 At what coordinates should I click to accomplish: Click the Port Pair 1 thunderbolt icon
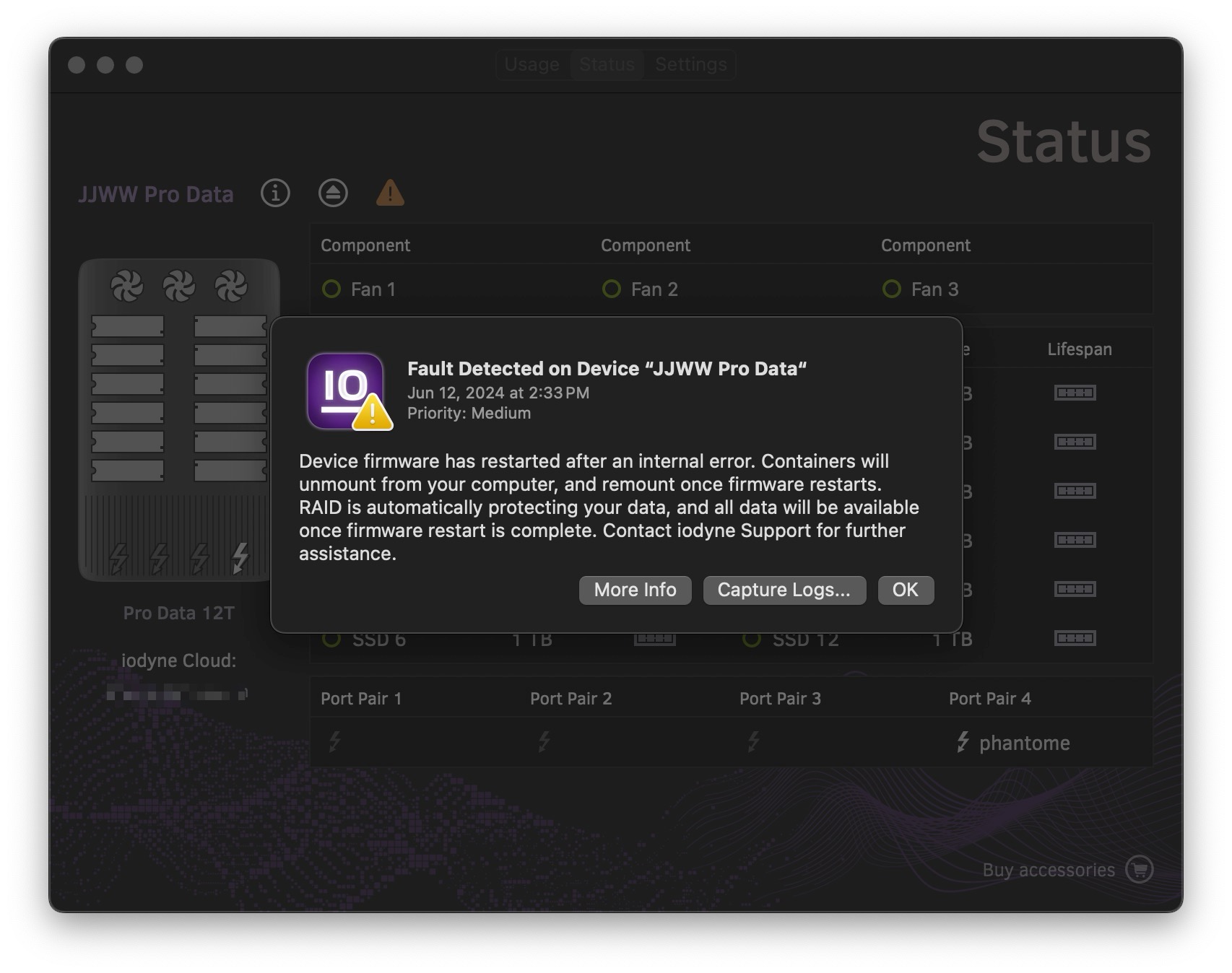click(334, 741)
